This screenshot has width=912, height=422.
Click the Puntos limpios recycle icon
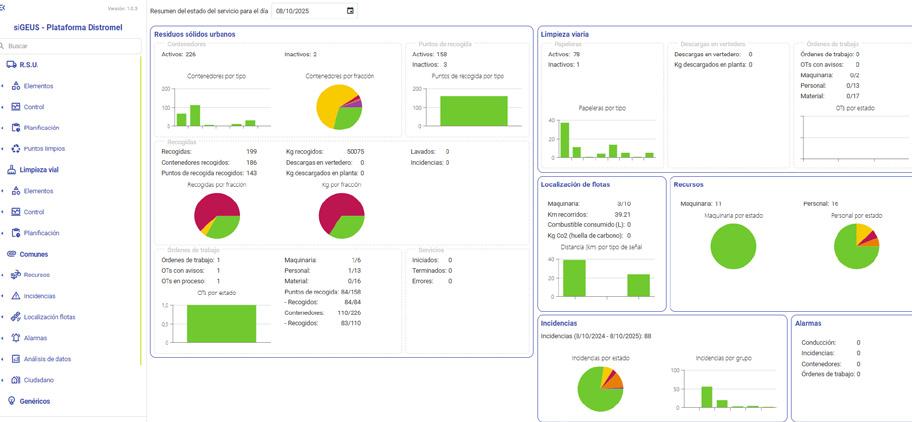(x=16, y=149)
